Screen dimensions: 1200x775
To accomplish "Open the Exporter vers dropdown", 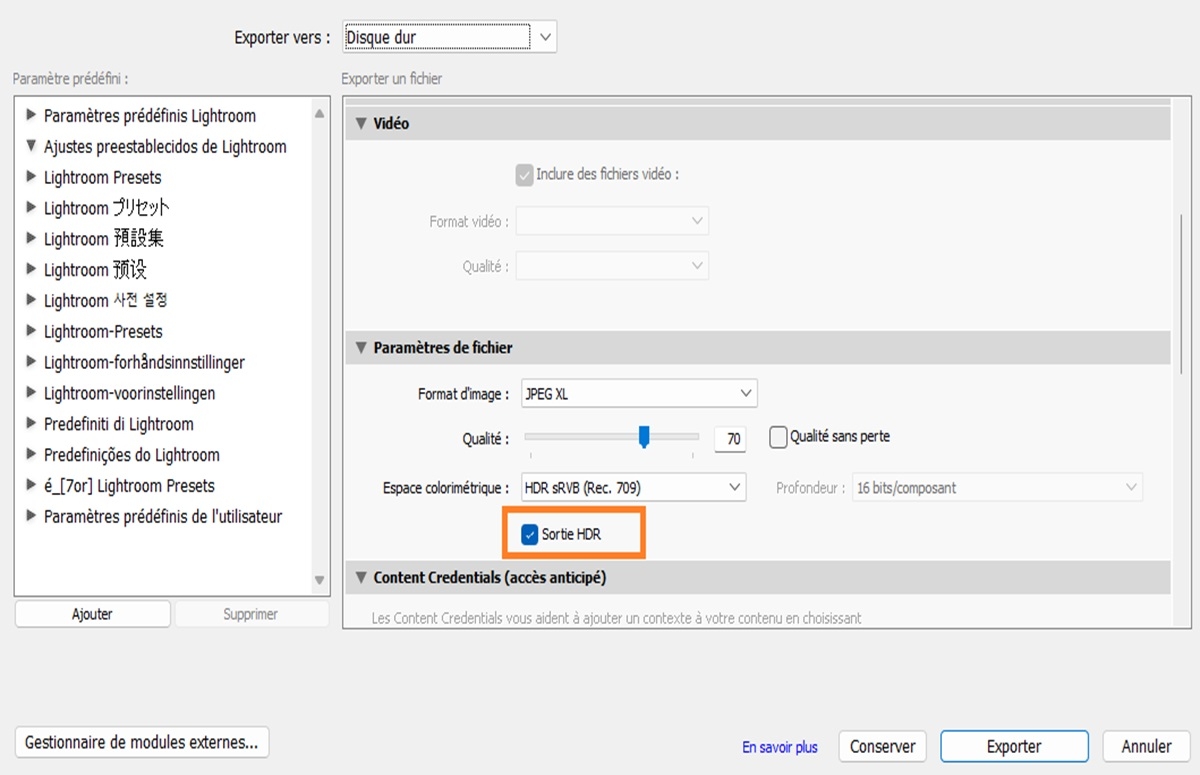I will (449, 38).
